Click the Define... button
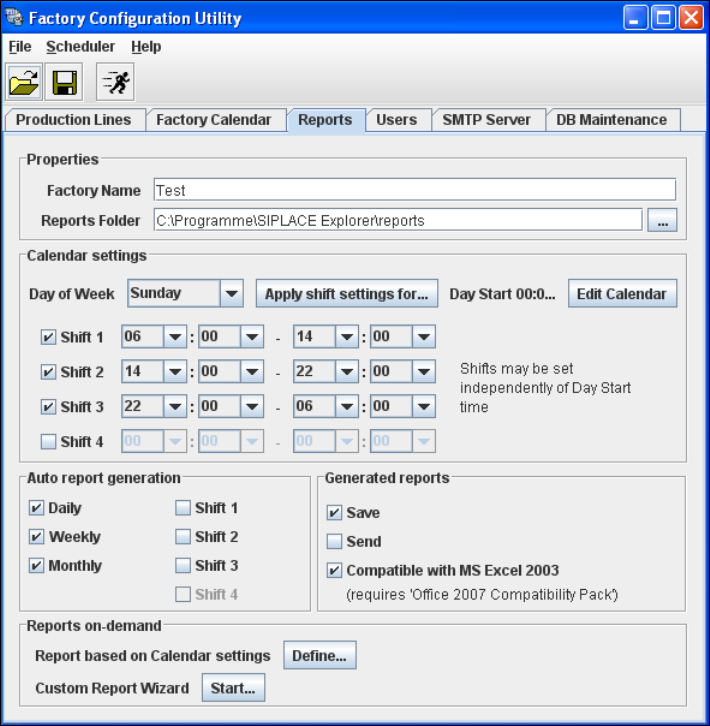The width and height of the screenshot is (710, 726). click(x=320, y=655)
